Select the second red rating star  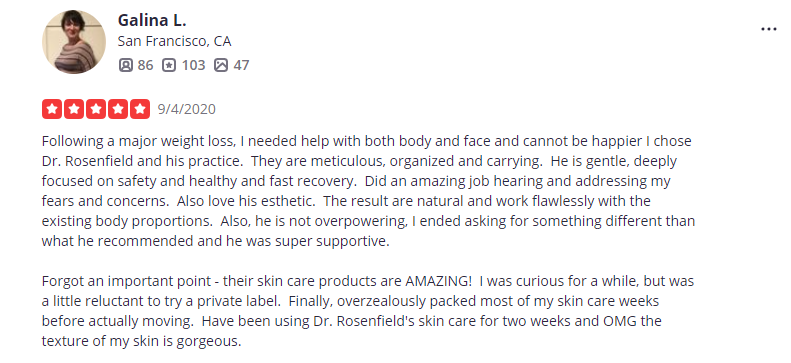(x=74, y=109)
